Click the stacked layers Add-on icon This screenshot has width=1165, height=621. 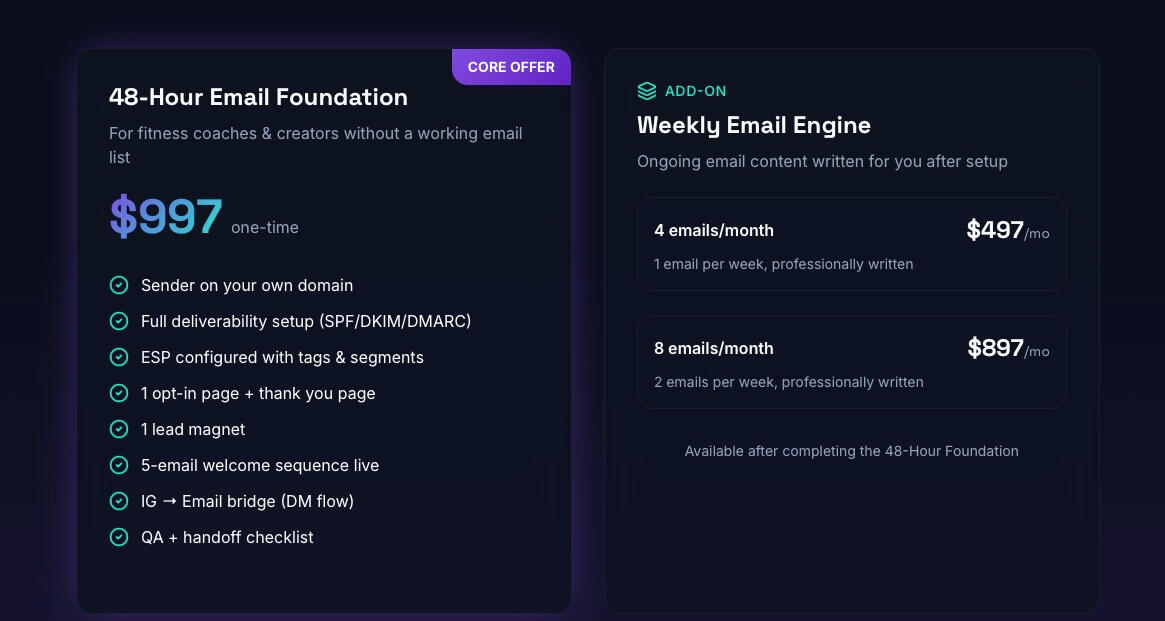[x=647, y=91]
